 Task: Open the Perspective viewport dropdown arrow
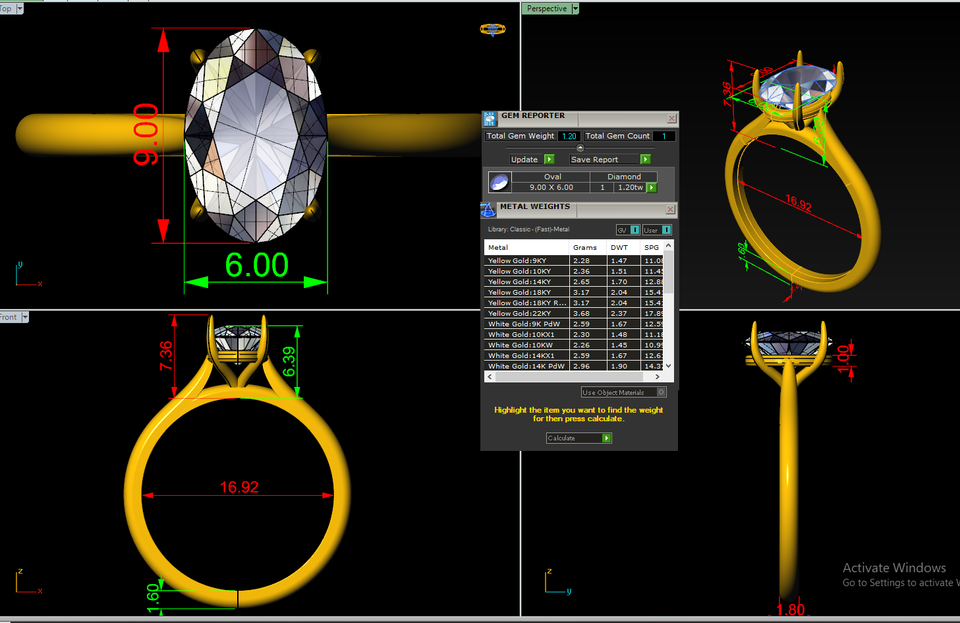pos(575,9)
